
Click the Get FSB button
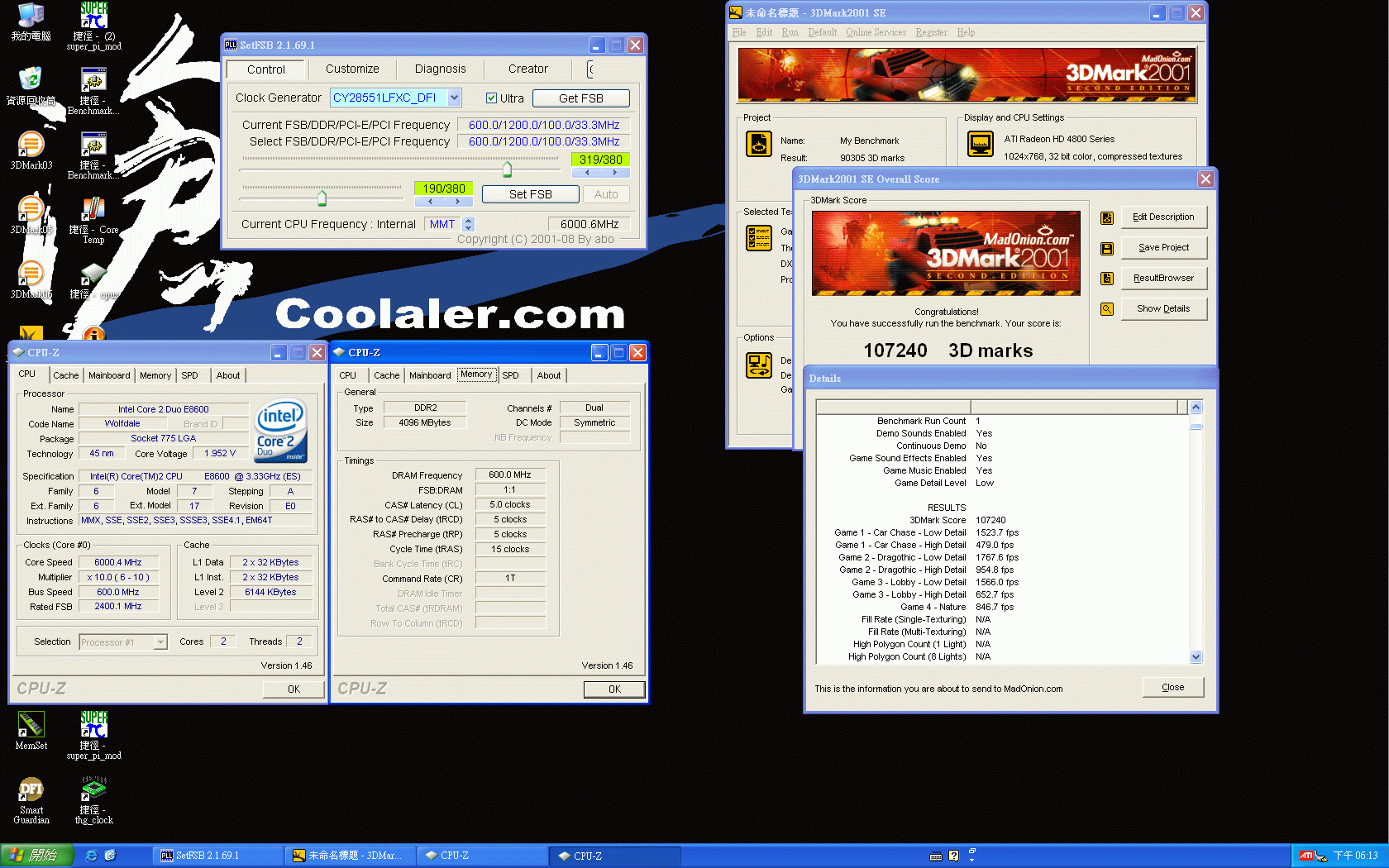(x=581, y=98)
